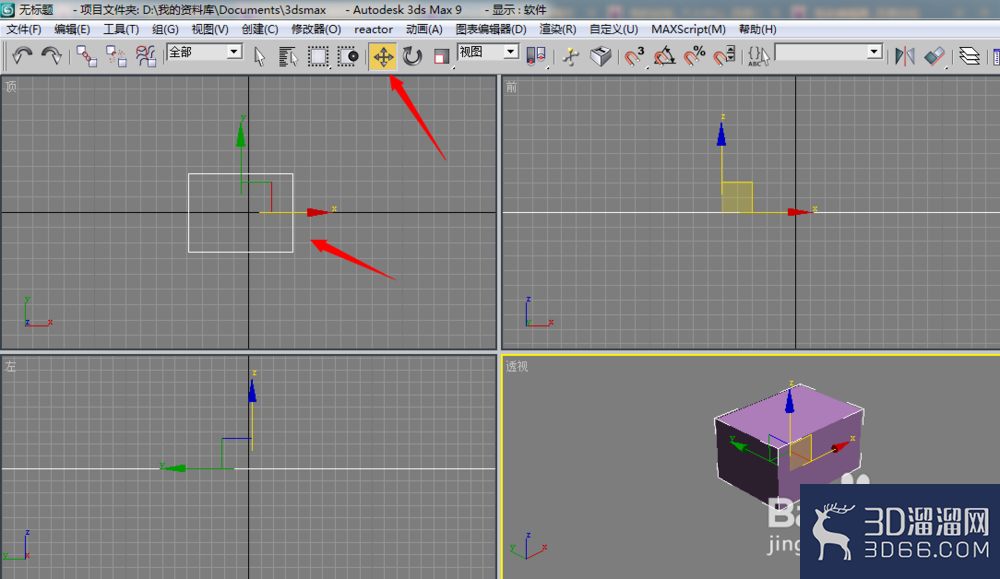Open the named selection sets dropdown

(828, 52)
